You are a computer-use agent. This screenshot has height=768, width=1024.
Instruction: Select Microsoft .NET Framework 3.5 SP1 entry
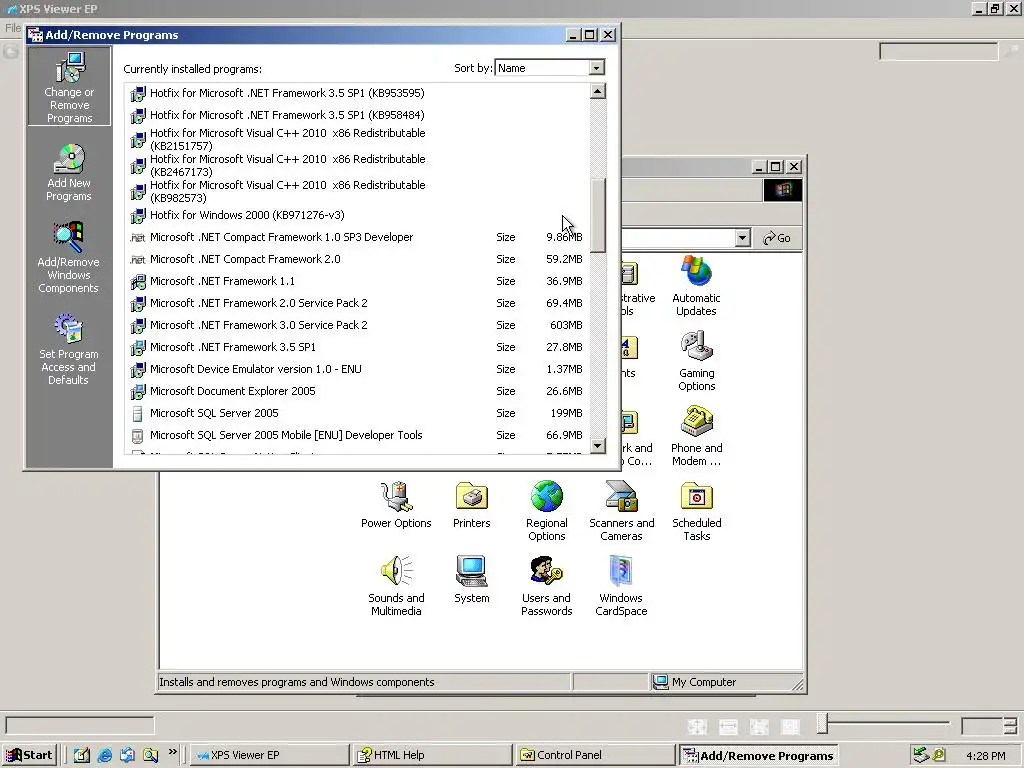pos(356,347)
